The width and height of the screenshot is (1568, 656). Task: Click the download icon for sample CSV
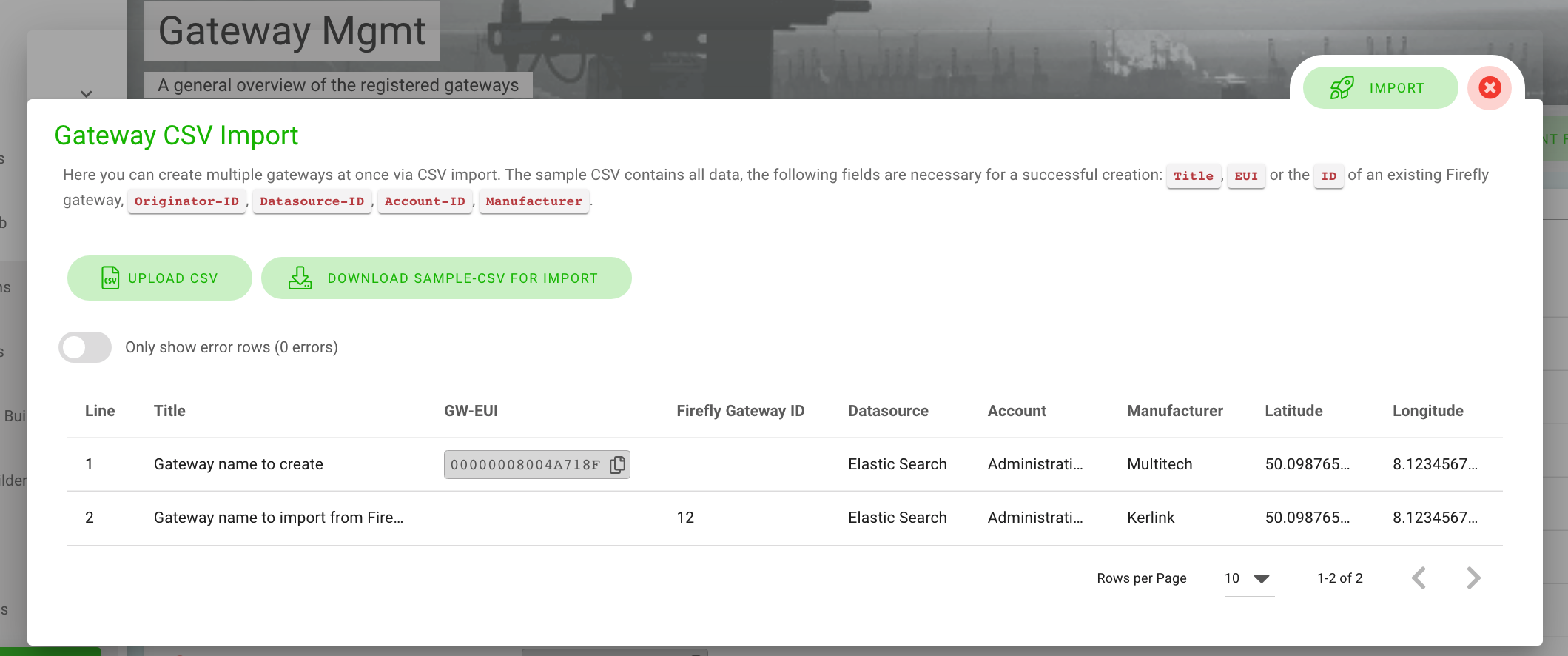click(300, 278)
